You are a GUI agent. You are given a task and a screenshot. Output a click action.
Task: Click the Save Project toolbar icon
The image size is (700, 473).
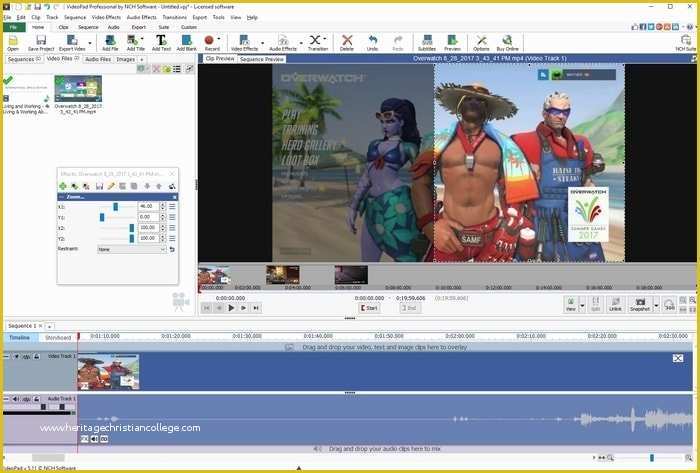tap(41, 43)
